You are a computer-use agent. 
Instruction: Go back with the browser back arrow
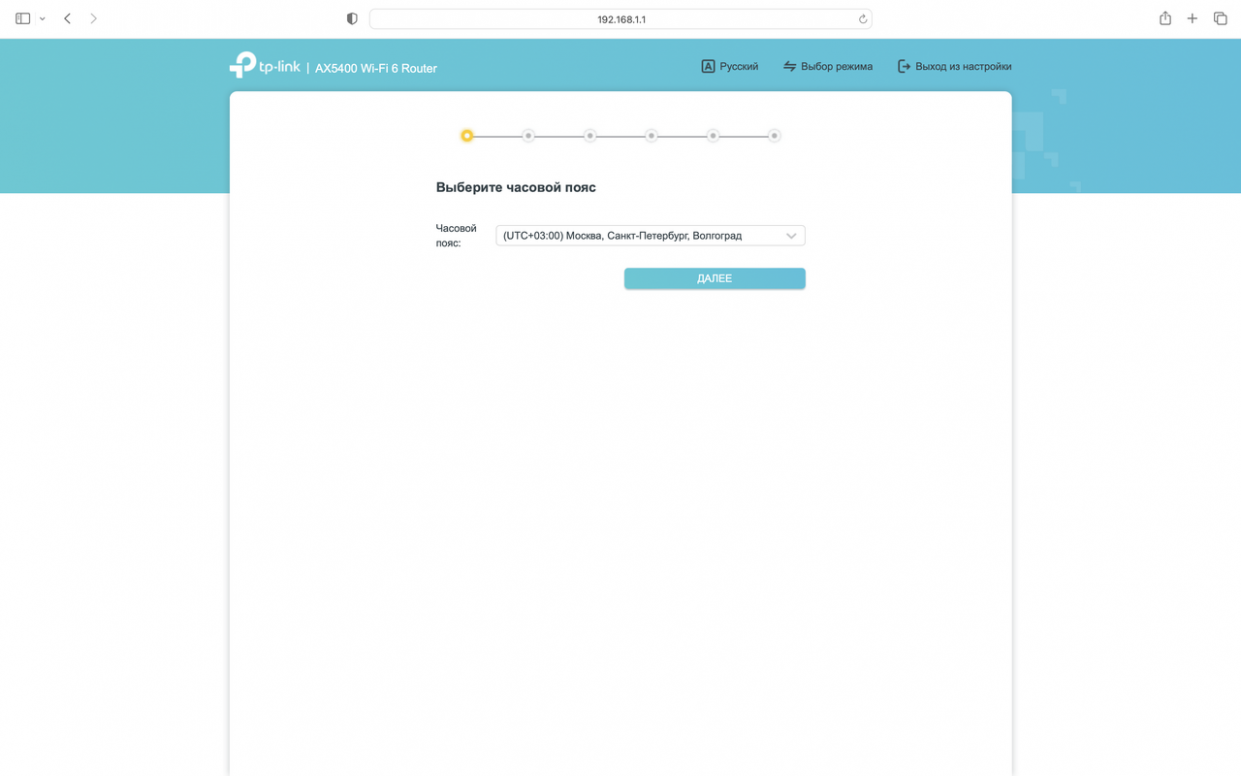click(67, 19)
